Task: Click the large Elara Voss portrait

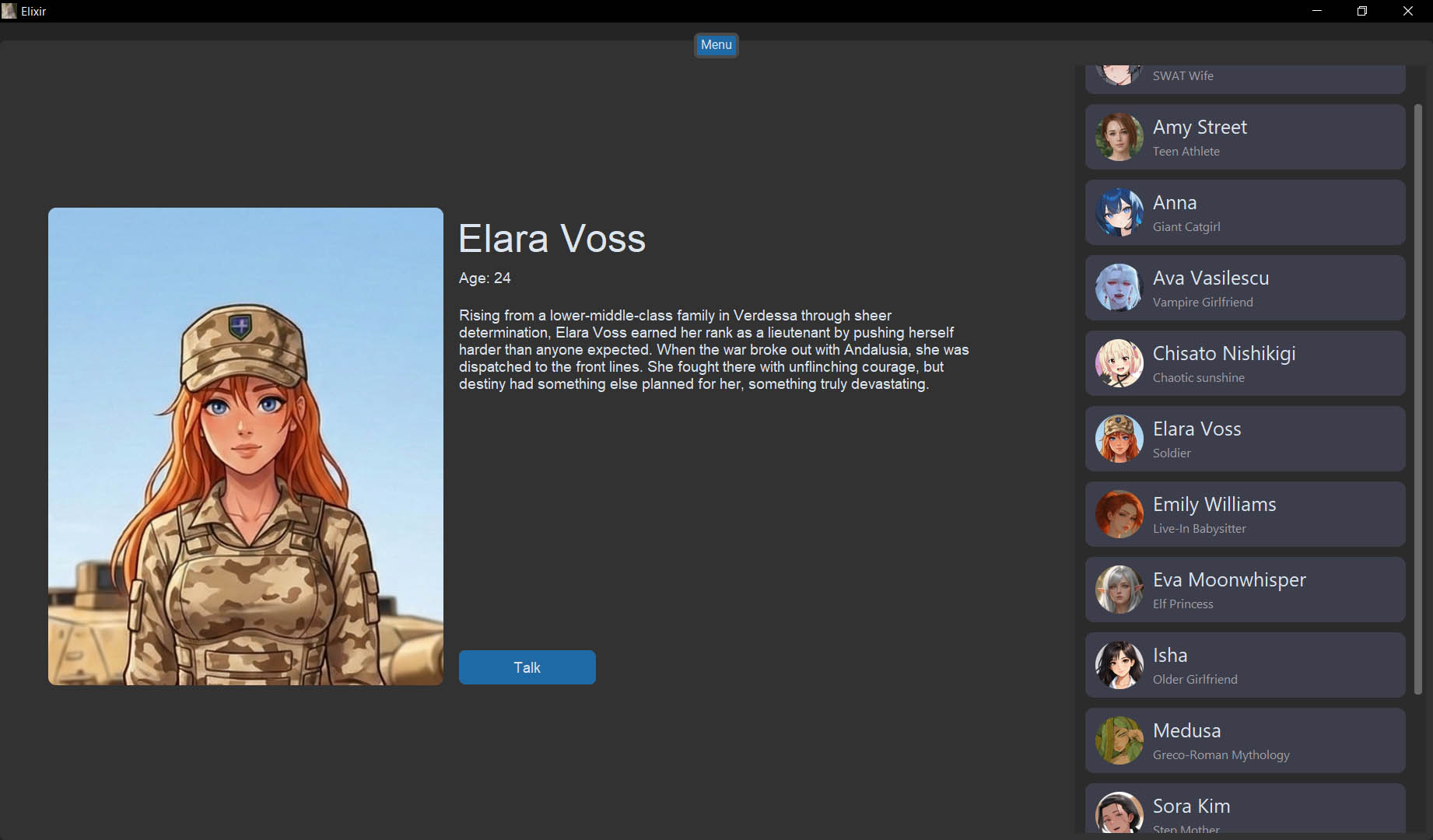Action: click(x=246, y=446)
